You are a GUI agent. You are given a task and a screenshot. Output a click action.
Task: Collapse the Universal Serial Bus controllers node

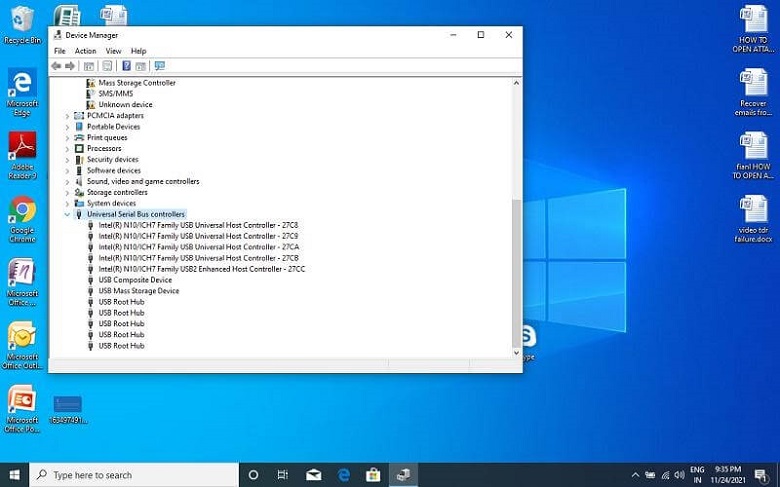tap(67, 214)
